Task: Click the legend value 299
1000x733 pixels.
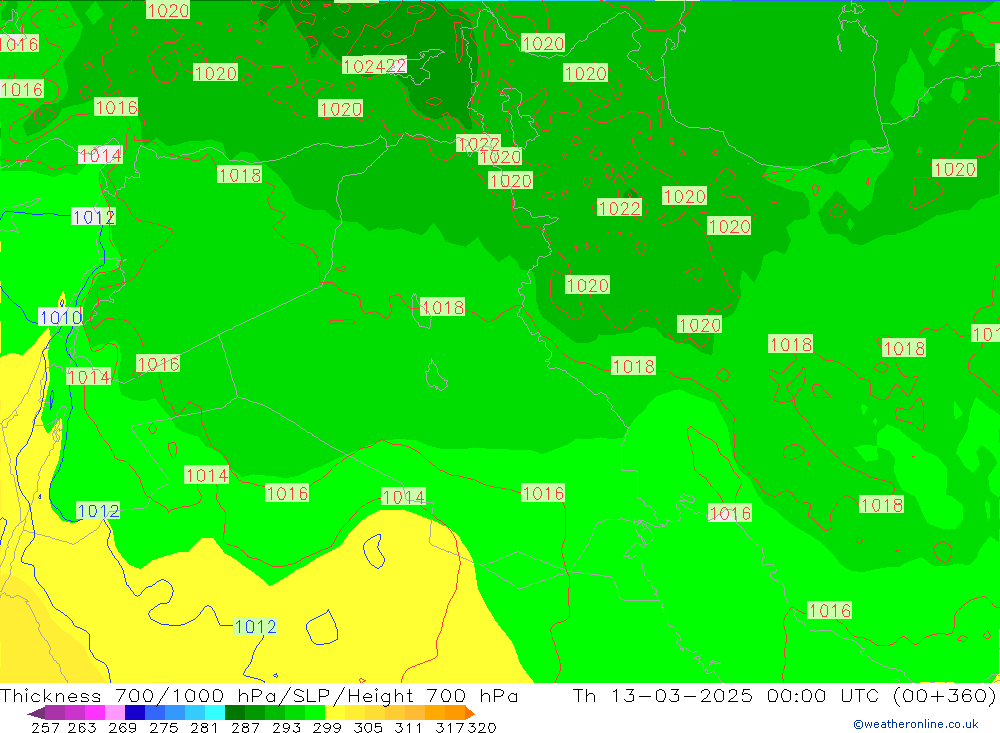Action: tap(327, 727)
